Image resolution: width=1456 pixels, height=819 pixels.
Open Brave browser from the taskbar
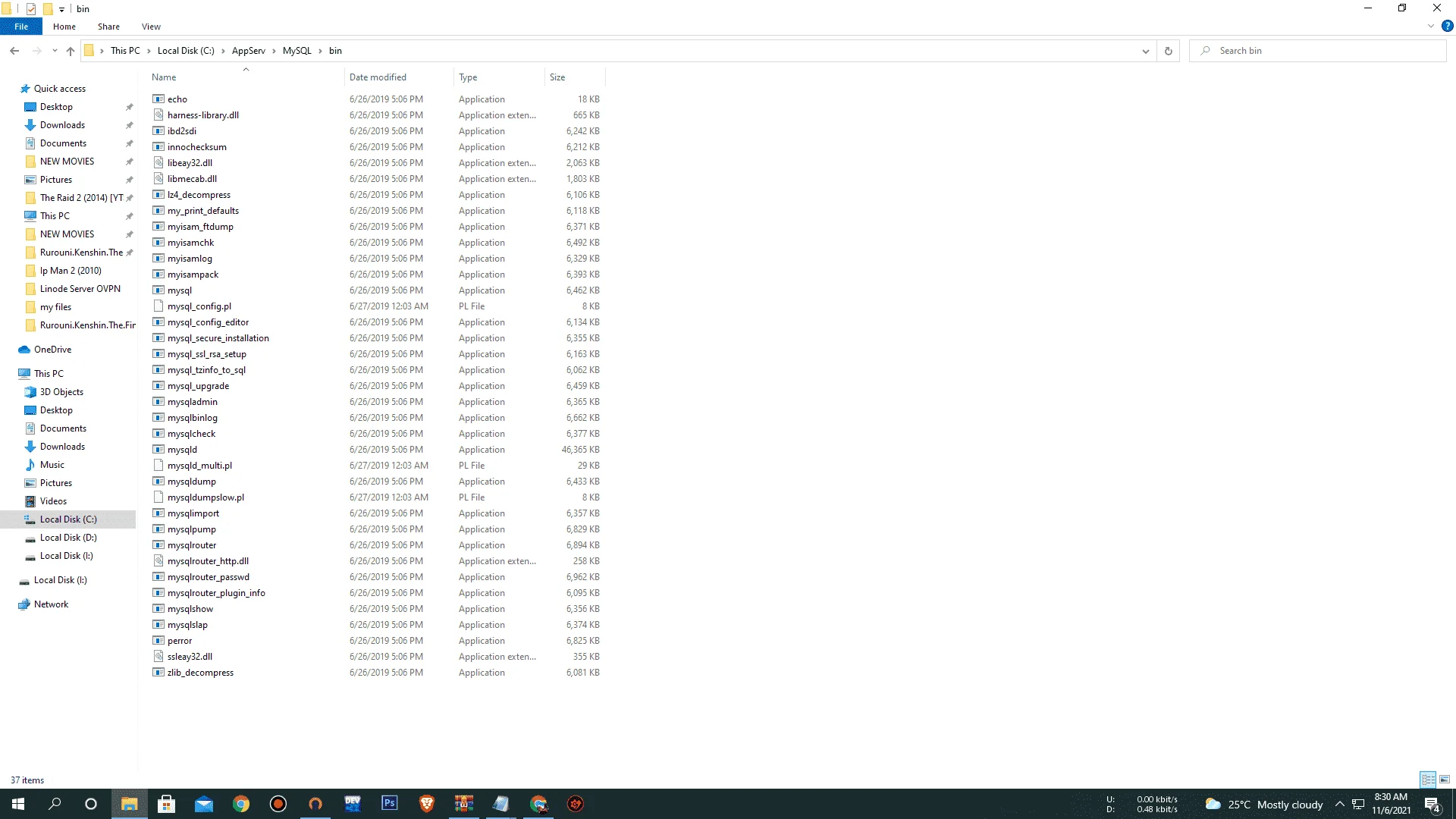[427, 804]
